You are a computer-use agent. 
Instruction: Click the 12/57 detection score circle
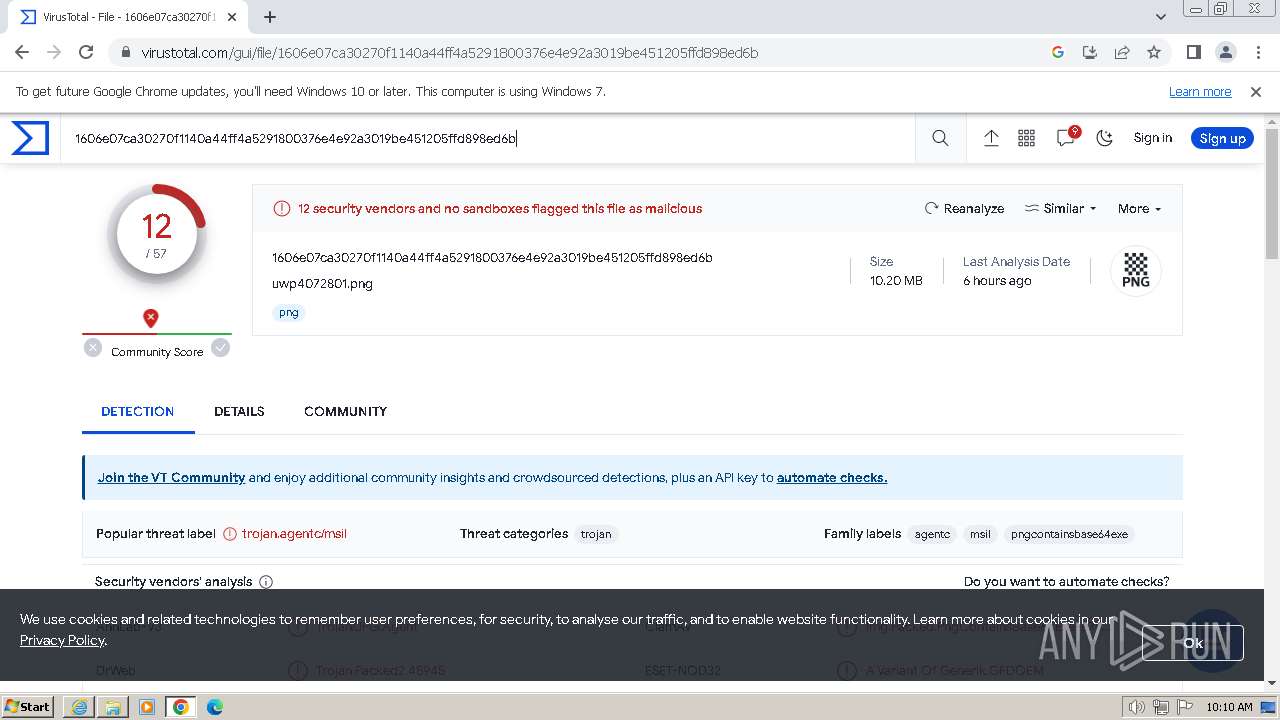pos(156,234)
